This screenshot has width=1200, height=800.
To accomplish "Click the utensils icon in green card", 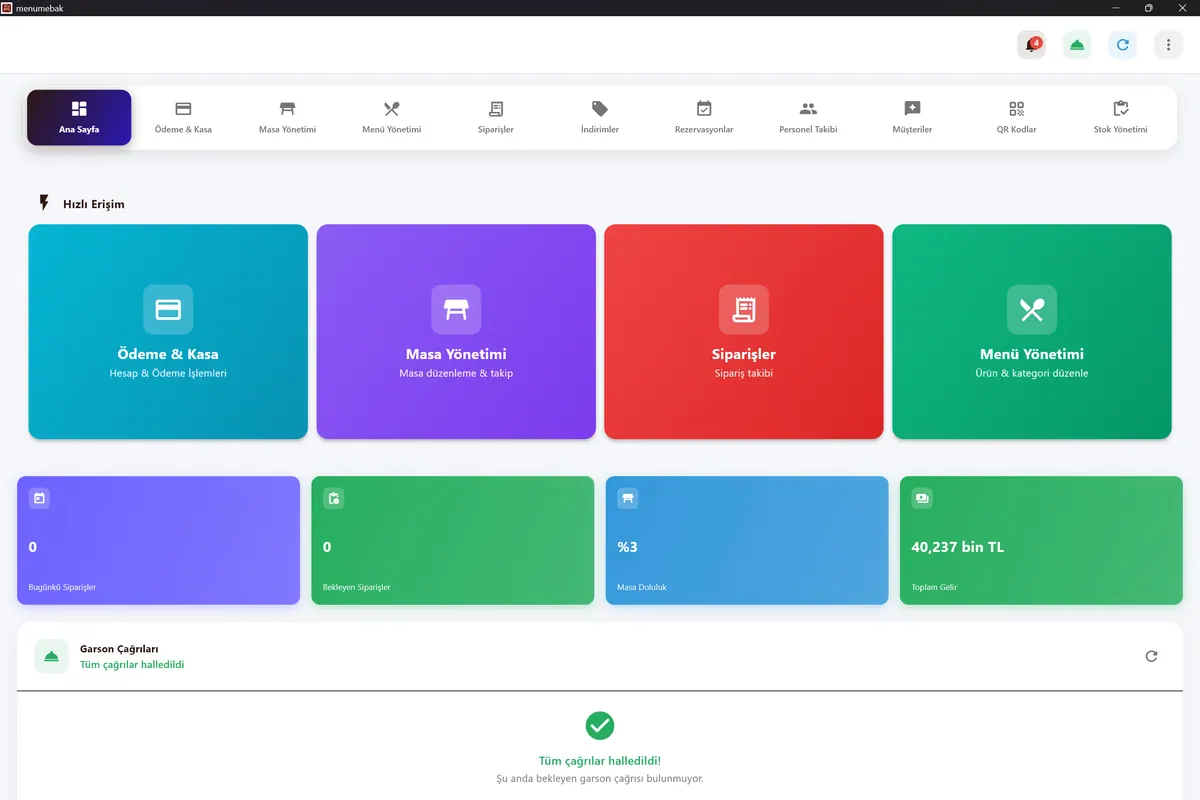I will [1032, 310].
